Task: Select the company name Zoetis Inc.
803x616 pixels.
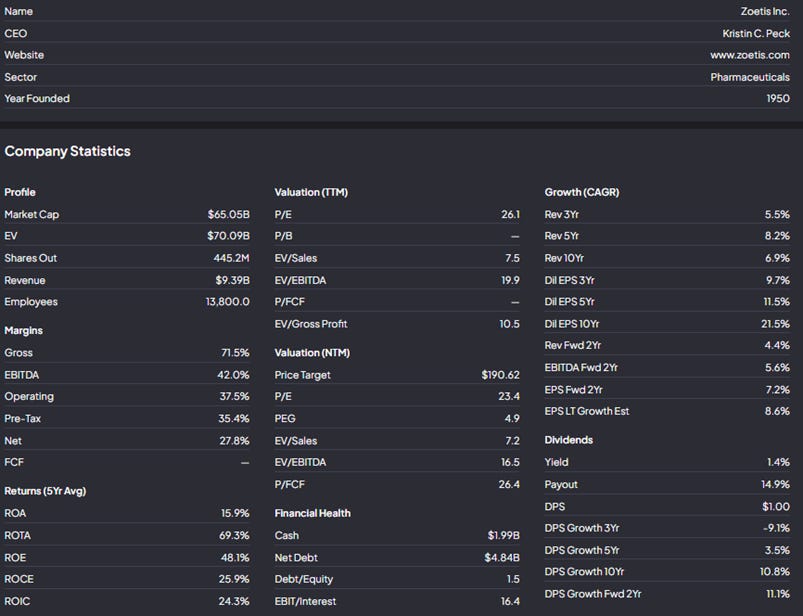Action: click(x=765, y=11)
